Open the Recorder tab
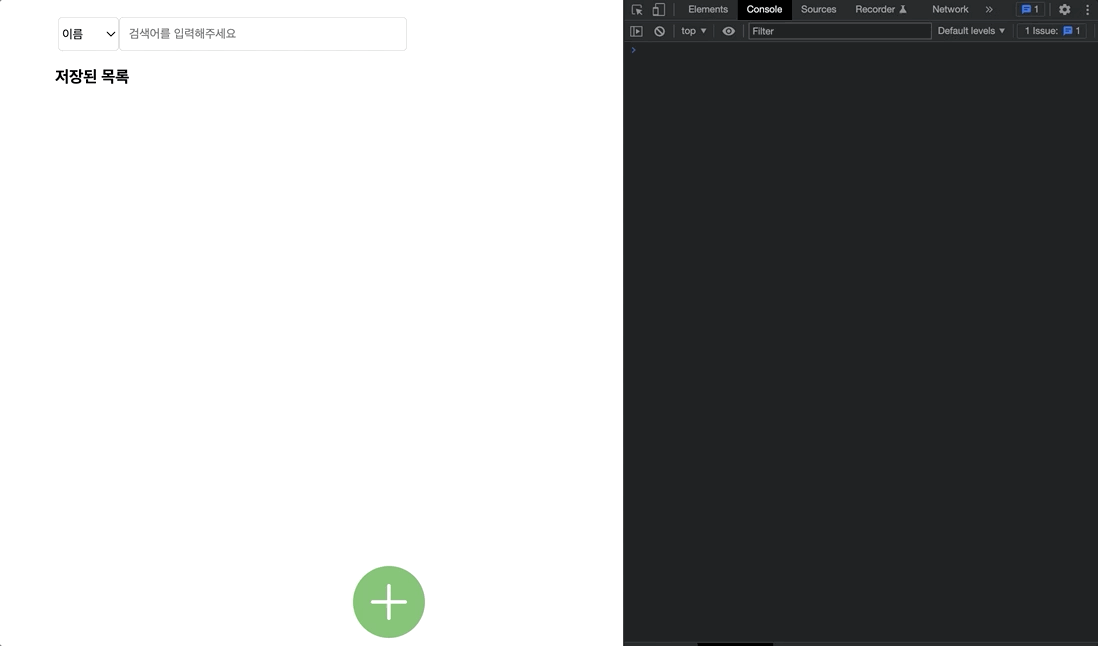Image resolution: width=1098 pixels, height=646 pixels. 880,10
